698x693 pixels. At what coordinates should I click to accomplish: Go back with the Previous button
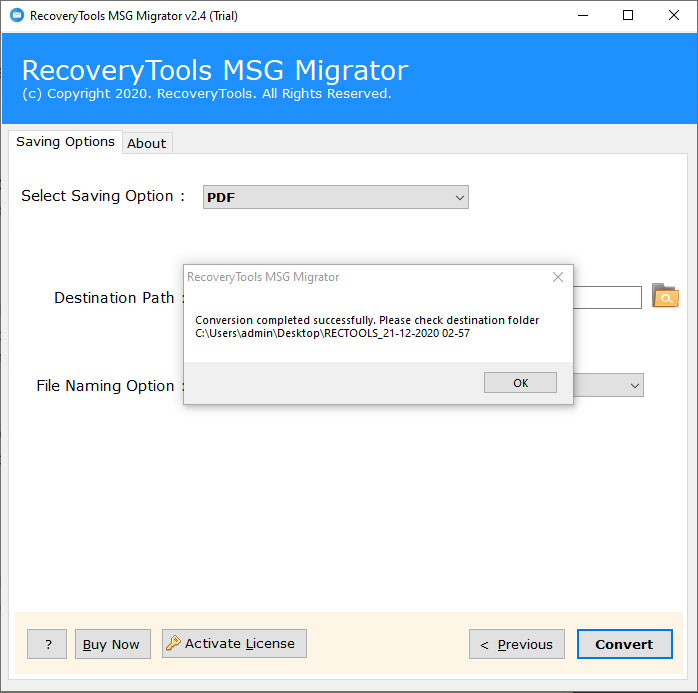click(x=516, y=644)
